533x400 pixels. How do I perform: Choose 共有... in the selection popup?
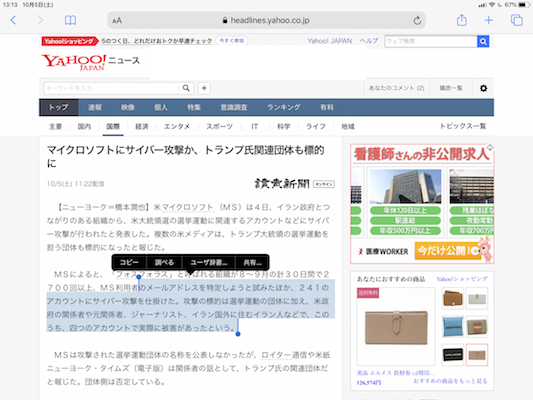coord(252,262)
